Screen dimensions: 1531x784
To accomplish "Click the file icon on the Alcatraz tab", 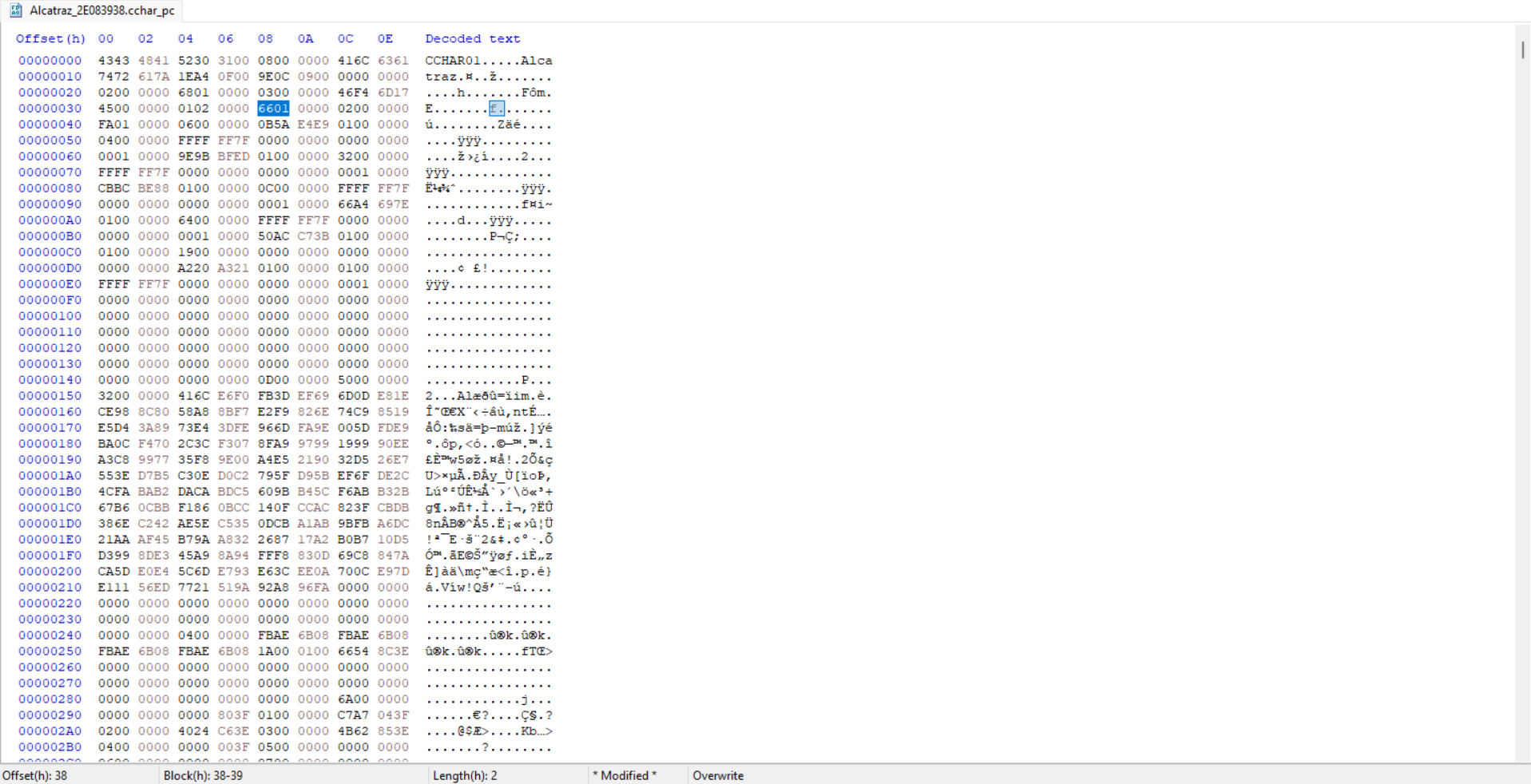I will (15, 10).
